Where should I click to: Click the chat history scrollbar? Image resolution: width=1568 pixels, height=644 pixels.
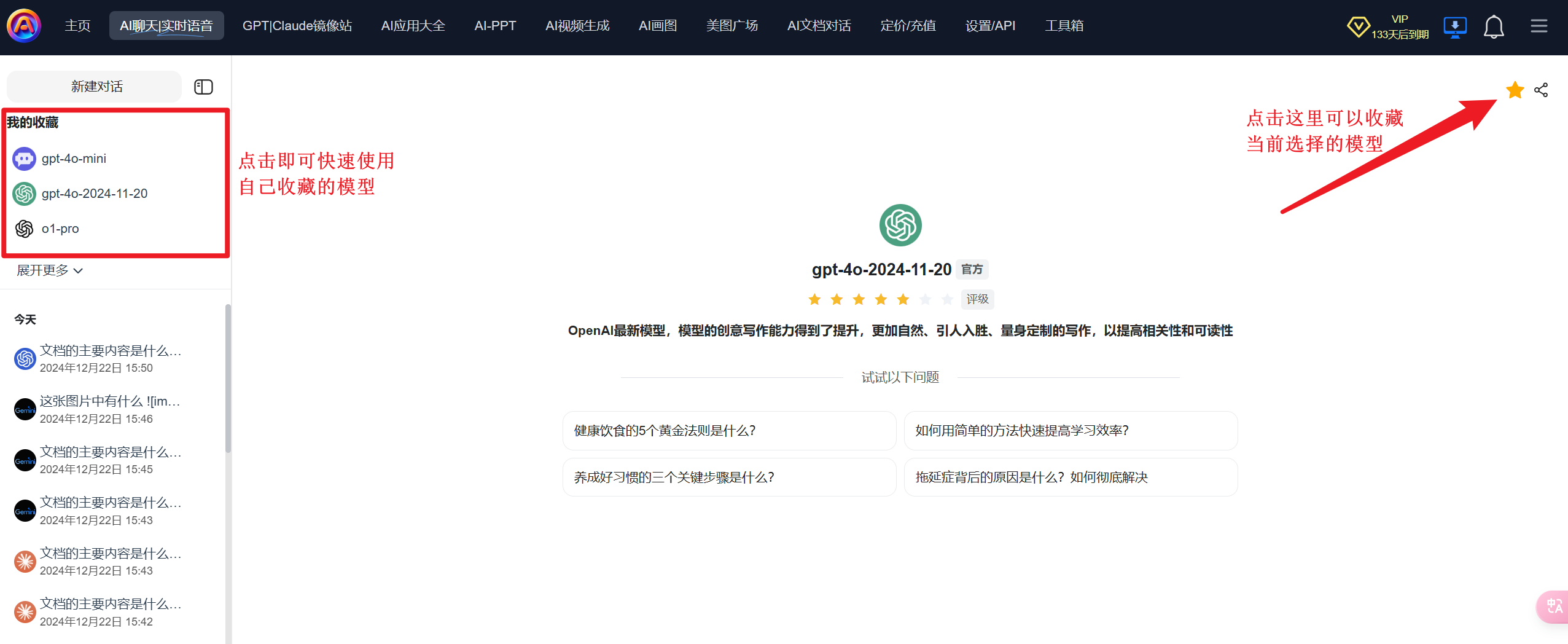tap(228, 379)
